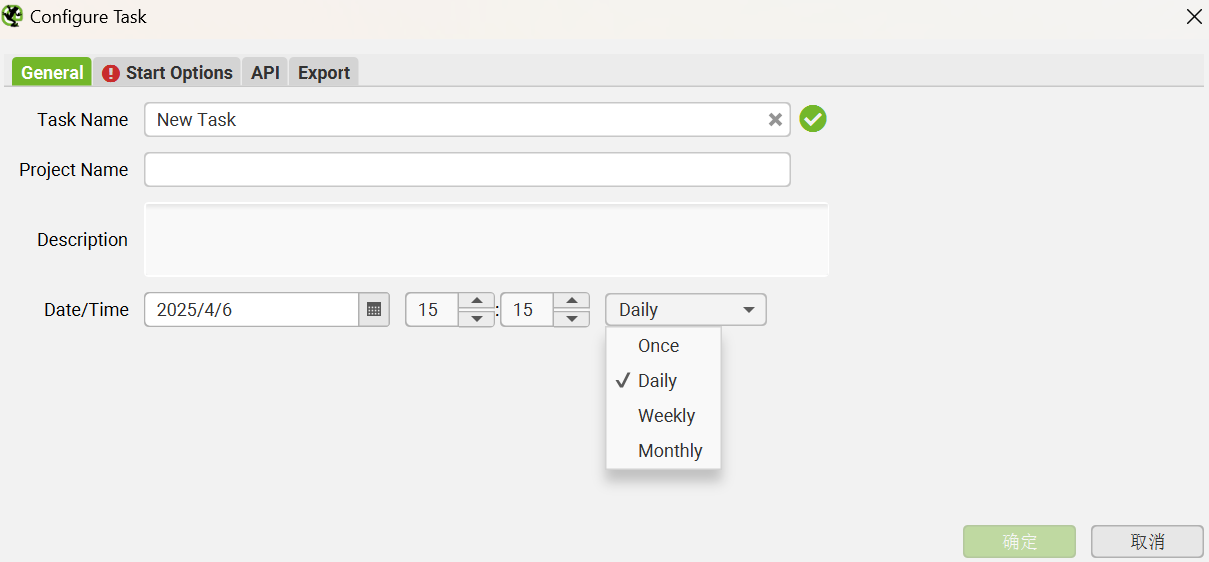The image size is (1209, 562).
Task: Click the 取消 cancel button
Action: tap(1147, 541)
